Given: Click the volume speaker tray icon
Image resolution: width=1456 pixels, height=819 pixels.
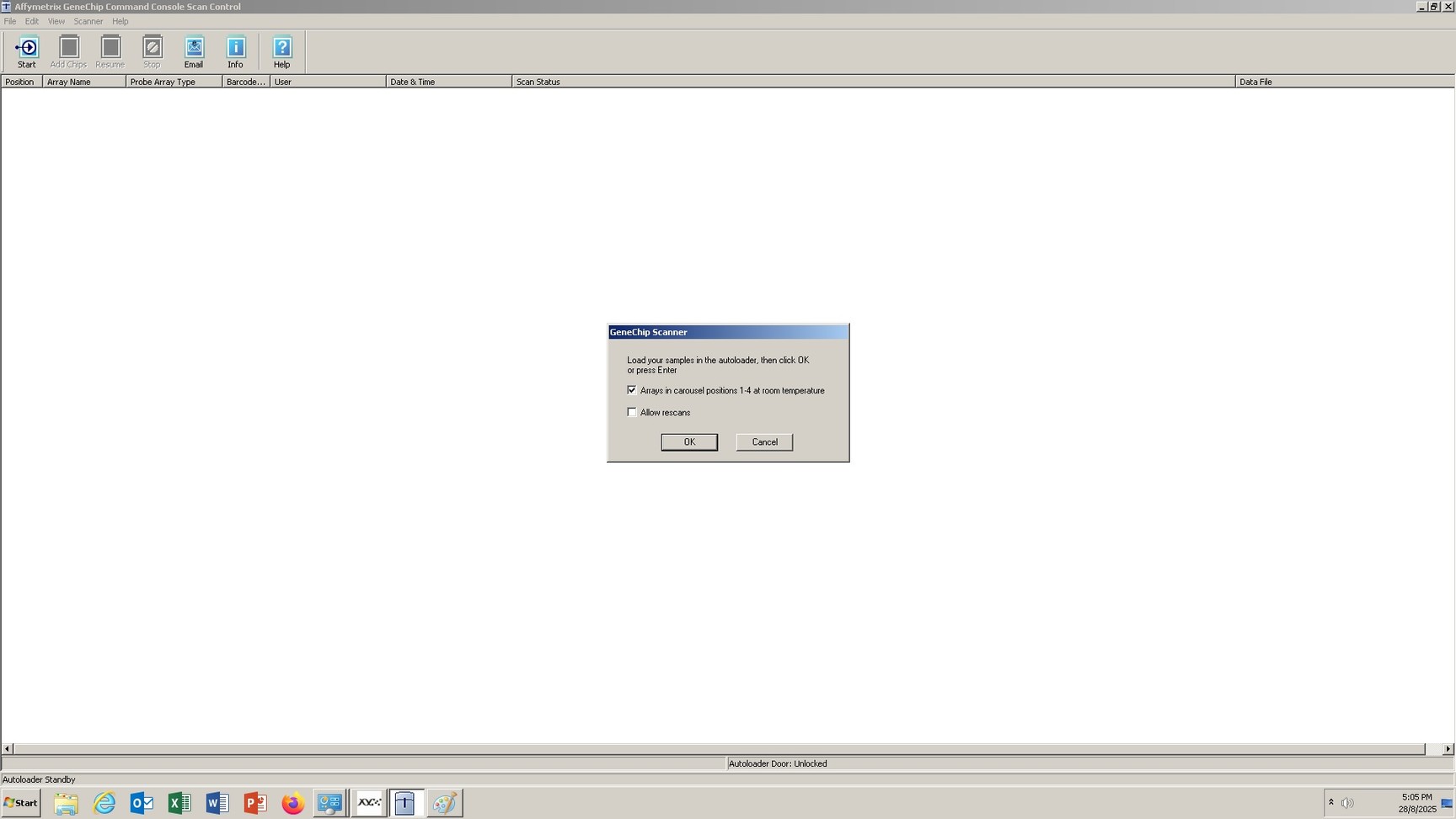Looking at the screenshot, I should click(x=1347, y=803).
